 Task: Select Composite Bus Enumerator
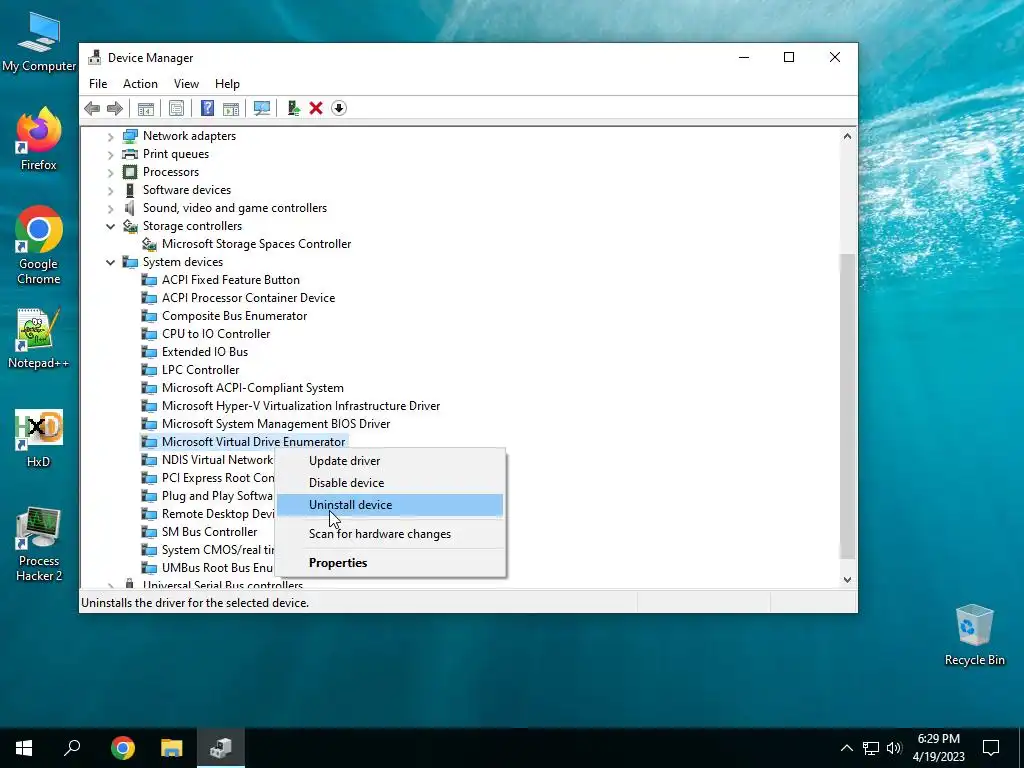click(x=234, y=316)
